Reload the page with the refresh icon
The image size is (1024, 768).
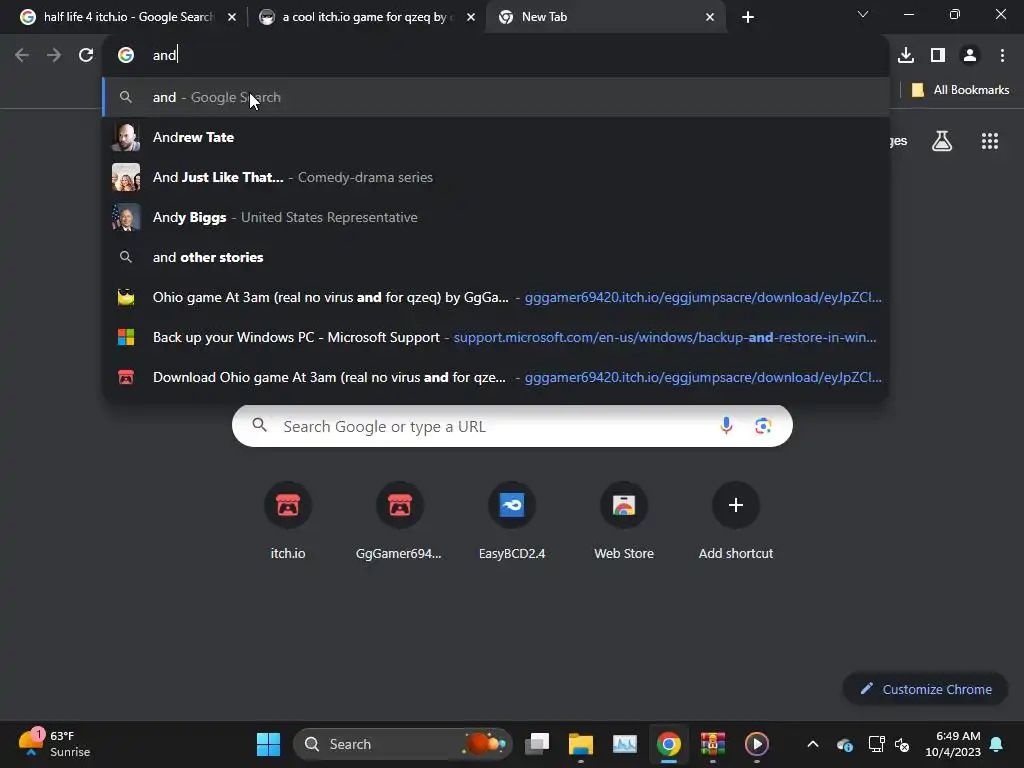pos(86,55)
